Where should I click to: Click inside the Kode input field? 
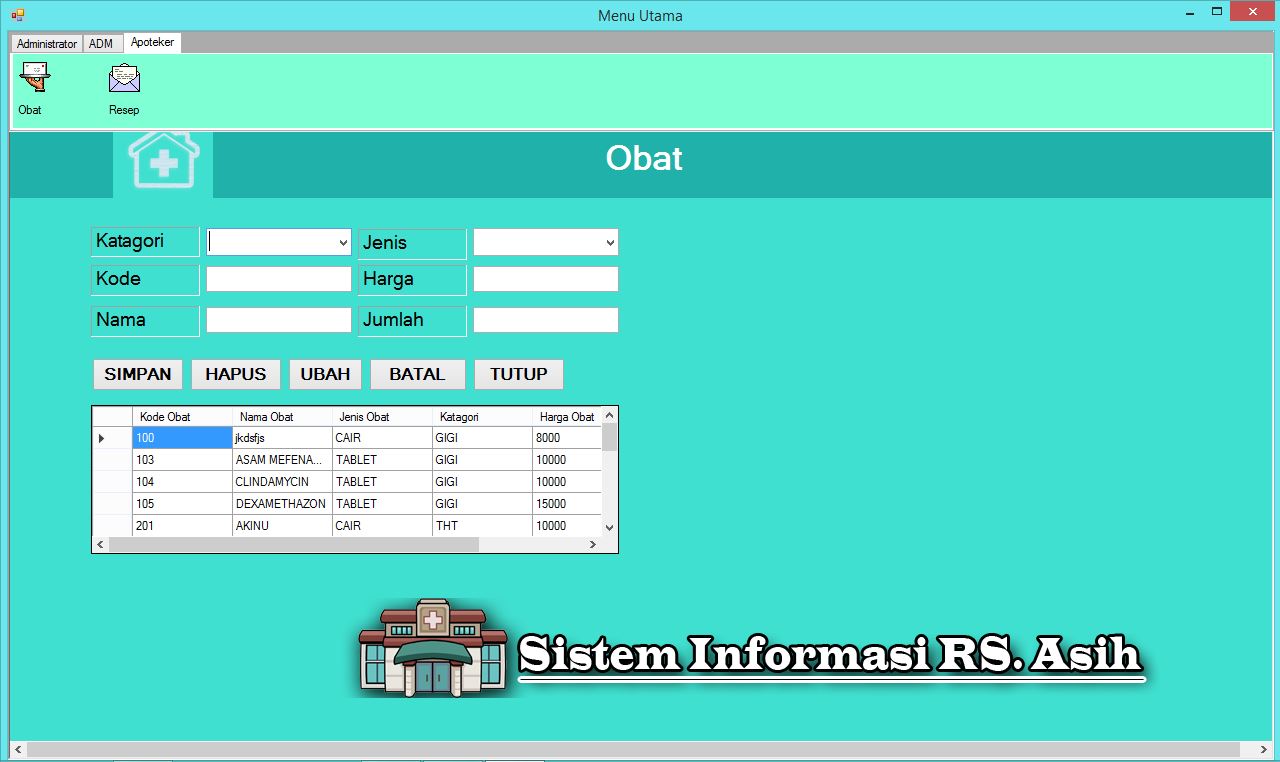point(278,279)
